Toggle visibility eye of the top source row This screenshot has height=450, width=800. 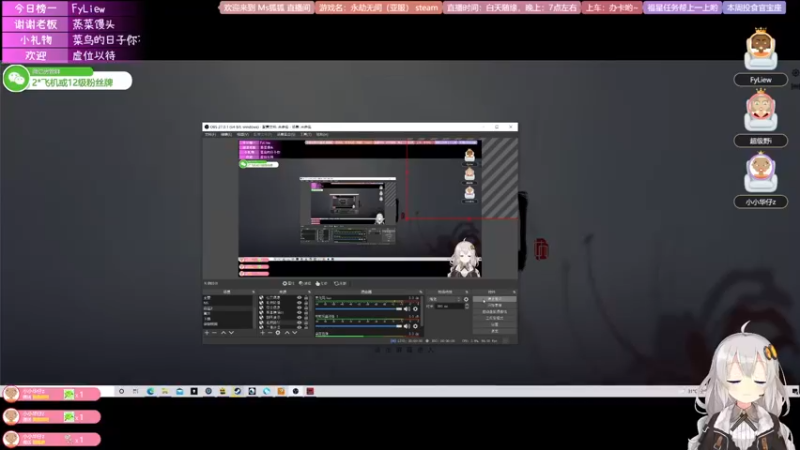pyautogui.click(x=299, y=297)
